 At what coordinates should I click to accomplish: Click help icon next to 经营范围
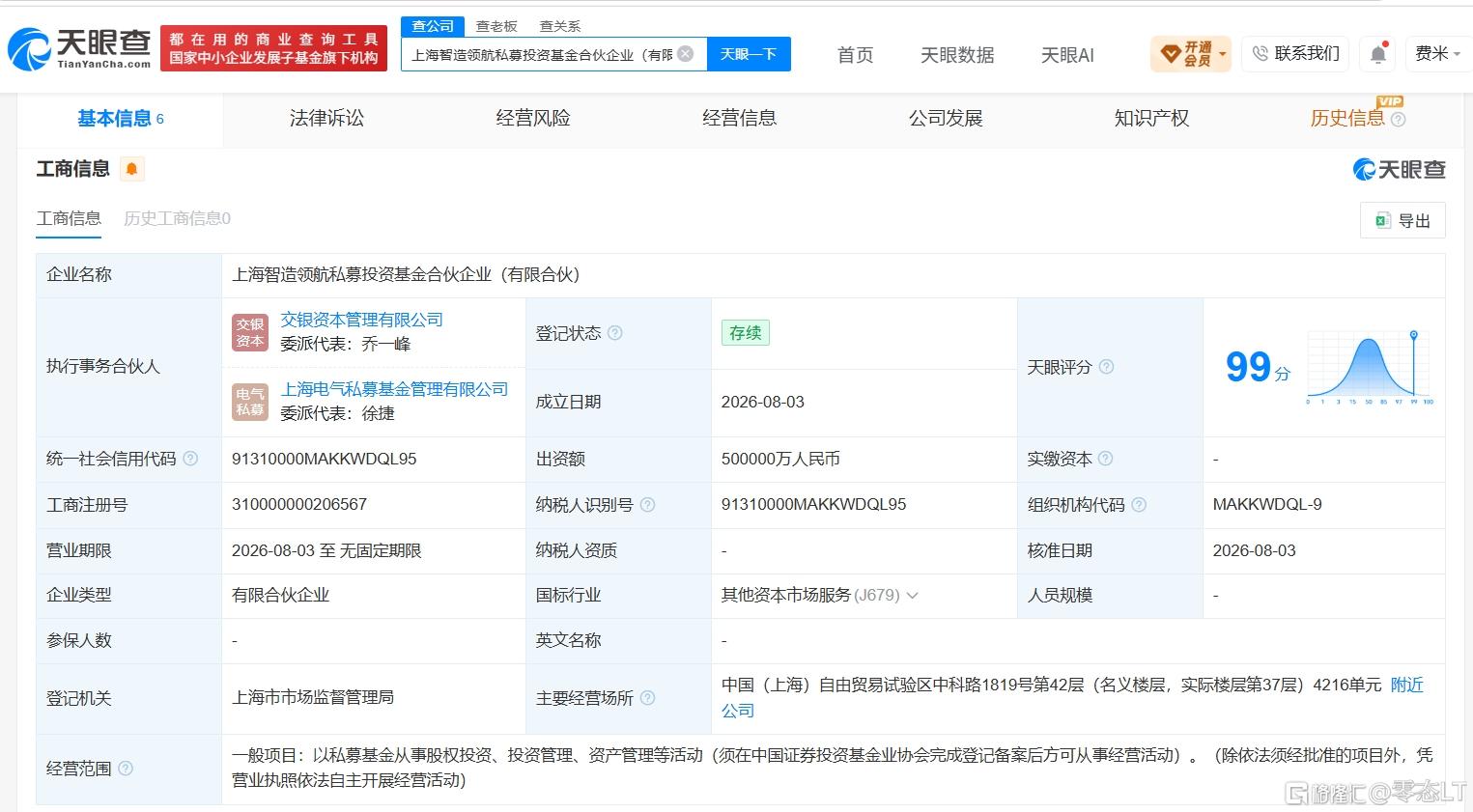125,769
